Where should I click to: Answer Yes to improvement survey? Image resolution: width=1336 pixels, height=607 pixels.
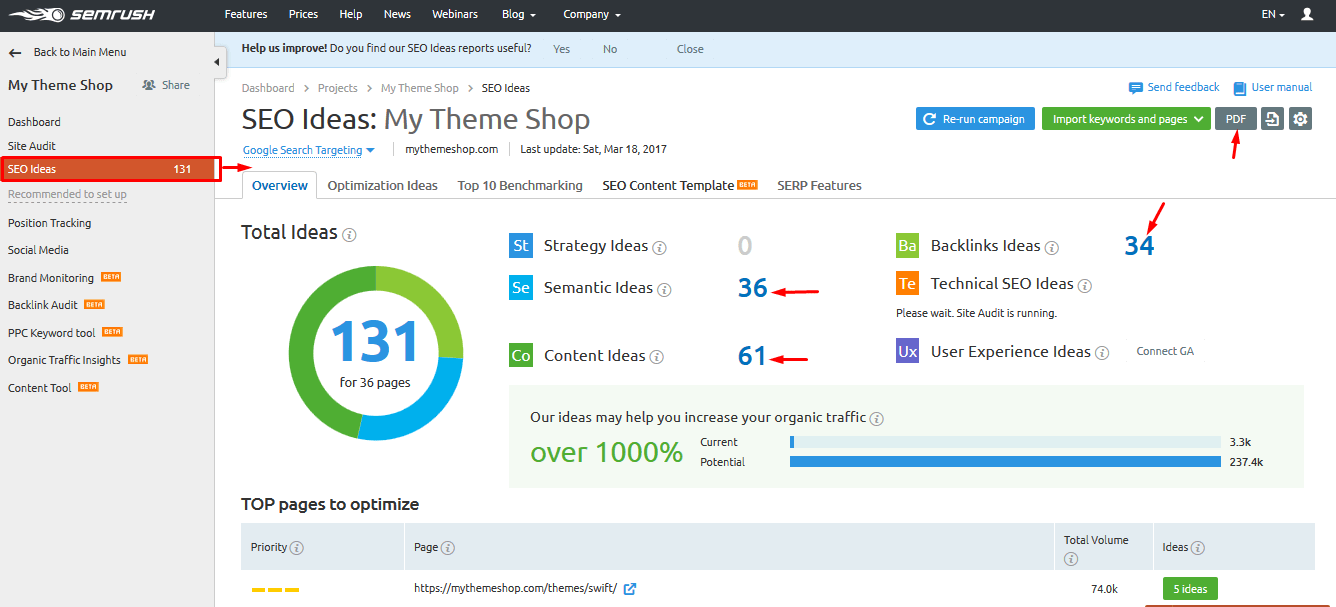(561, 49)
